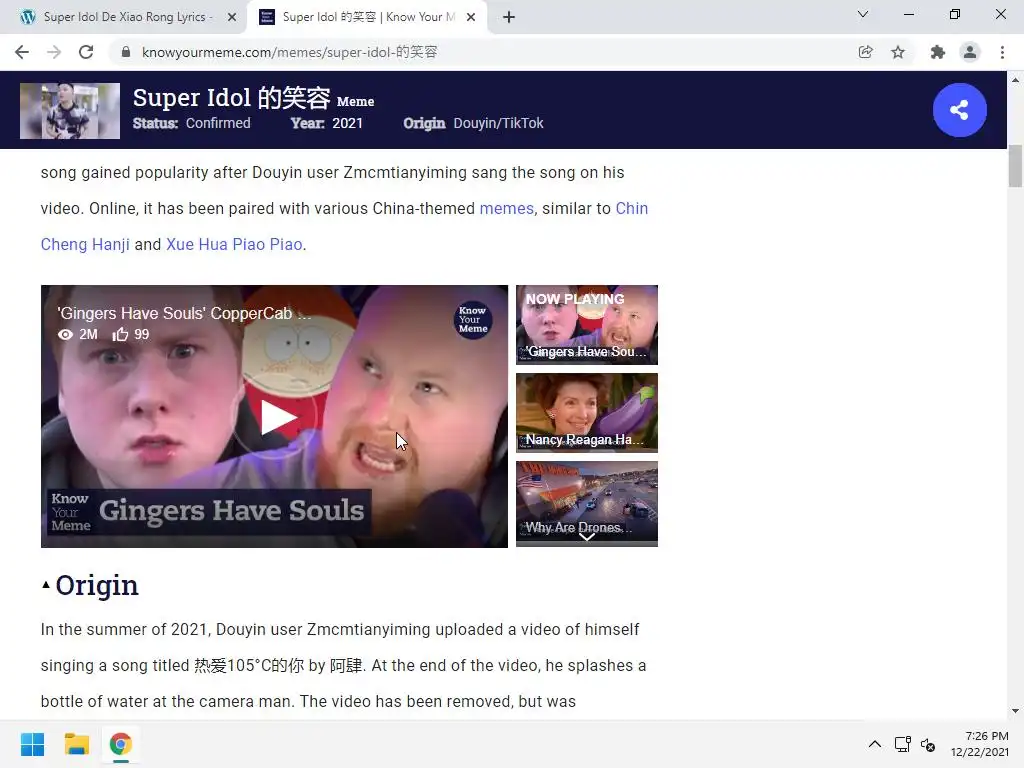Click the blue share button
This screenshot has height=768, width=1024.
(x=959, y=110)
